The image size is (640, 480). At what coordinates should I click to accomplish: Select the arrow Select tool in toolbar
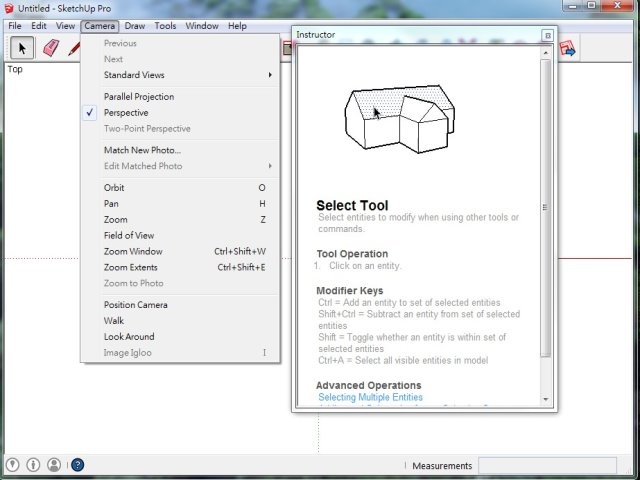tap(22, 48)
